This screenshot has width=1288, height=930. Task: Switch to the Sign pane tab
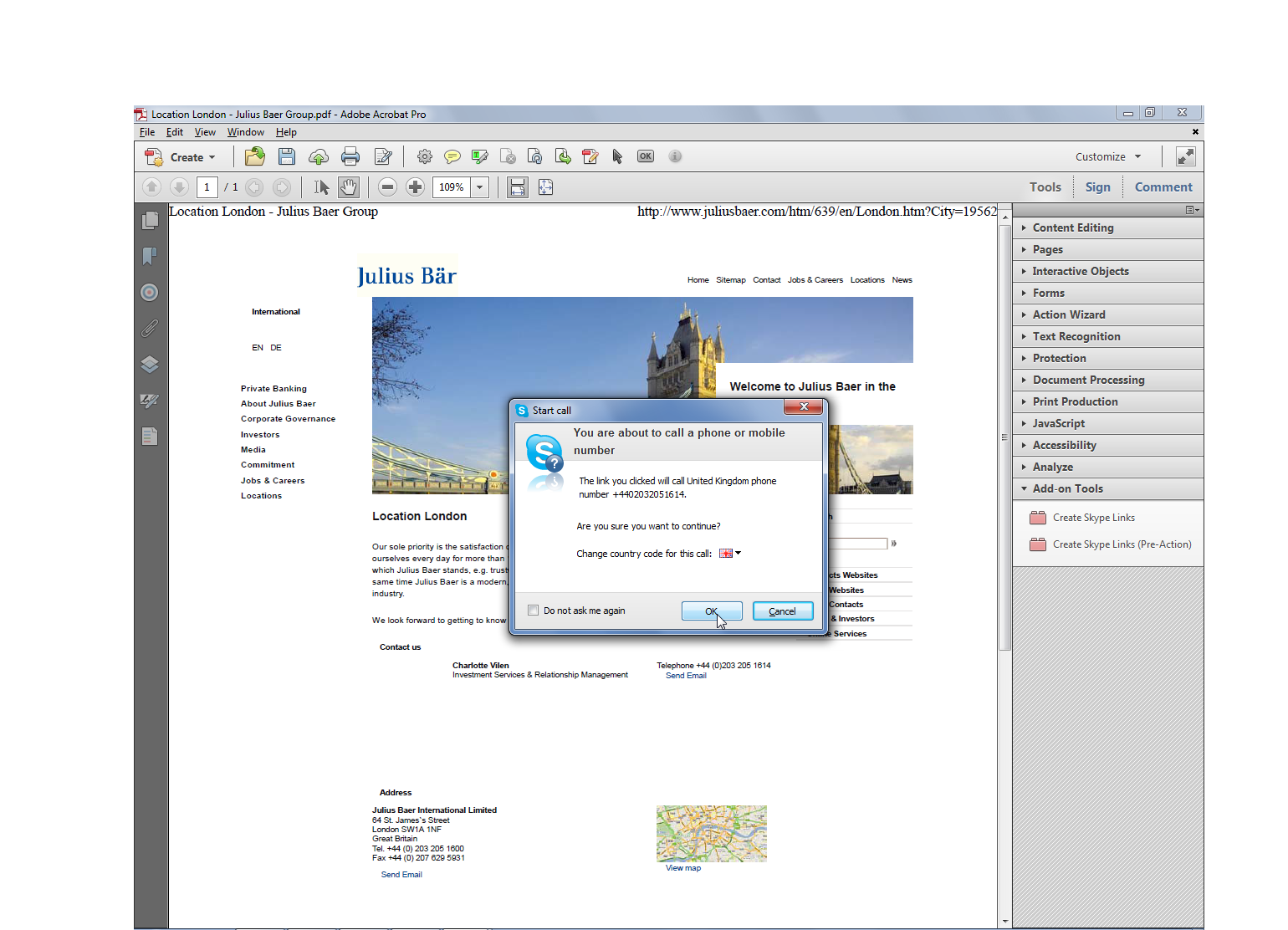point(1097,187)
